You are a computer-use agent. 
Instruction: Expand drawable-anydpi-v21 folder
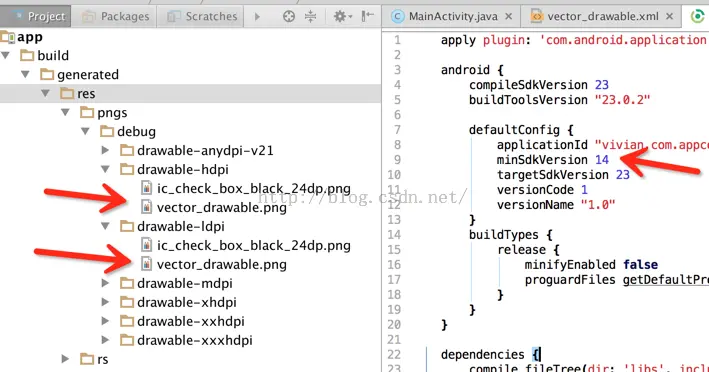point(105,150)
